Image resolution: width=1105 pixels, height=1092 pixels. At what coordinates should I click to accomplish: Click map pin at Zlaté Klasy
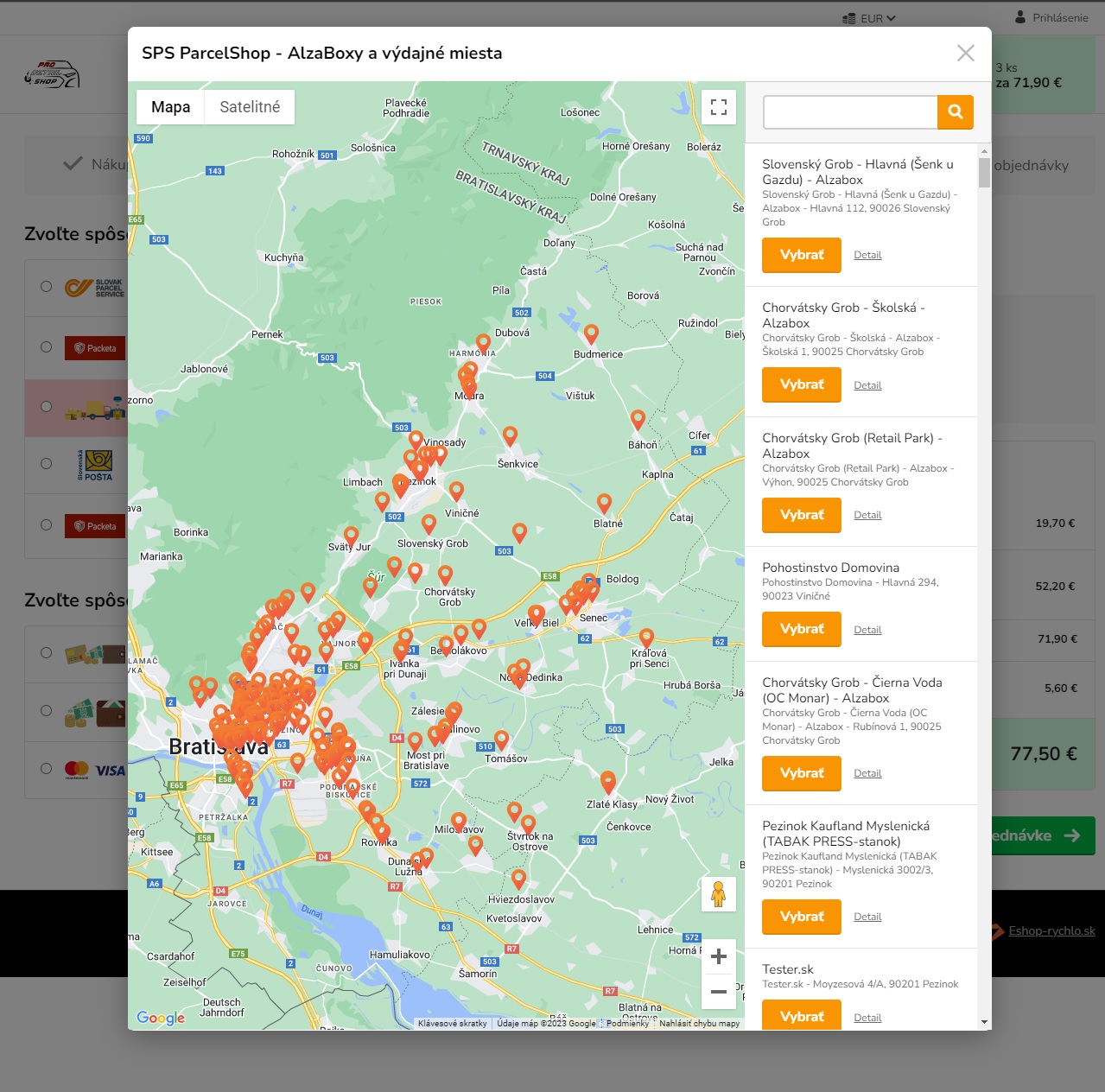click(x=608, y=784)
